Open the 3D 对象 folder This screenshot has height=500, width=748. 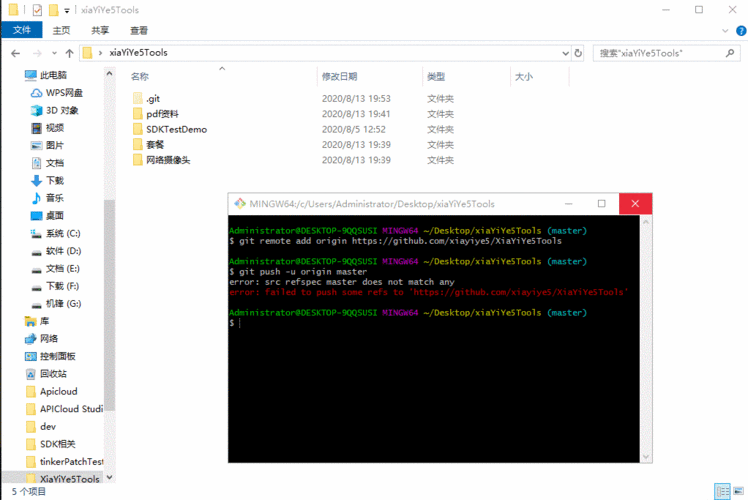pyautogui.click(x=61, y=110)
